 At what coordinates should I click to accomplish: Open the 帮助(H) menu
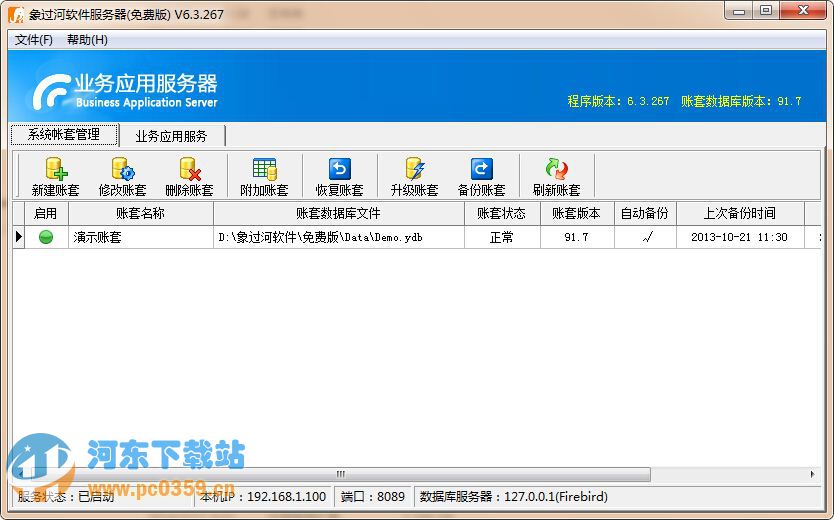coord(87,40)
